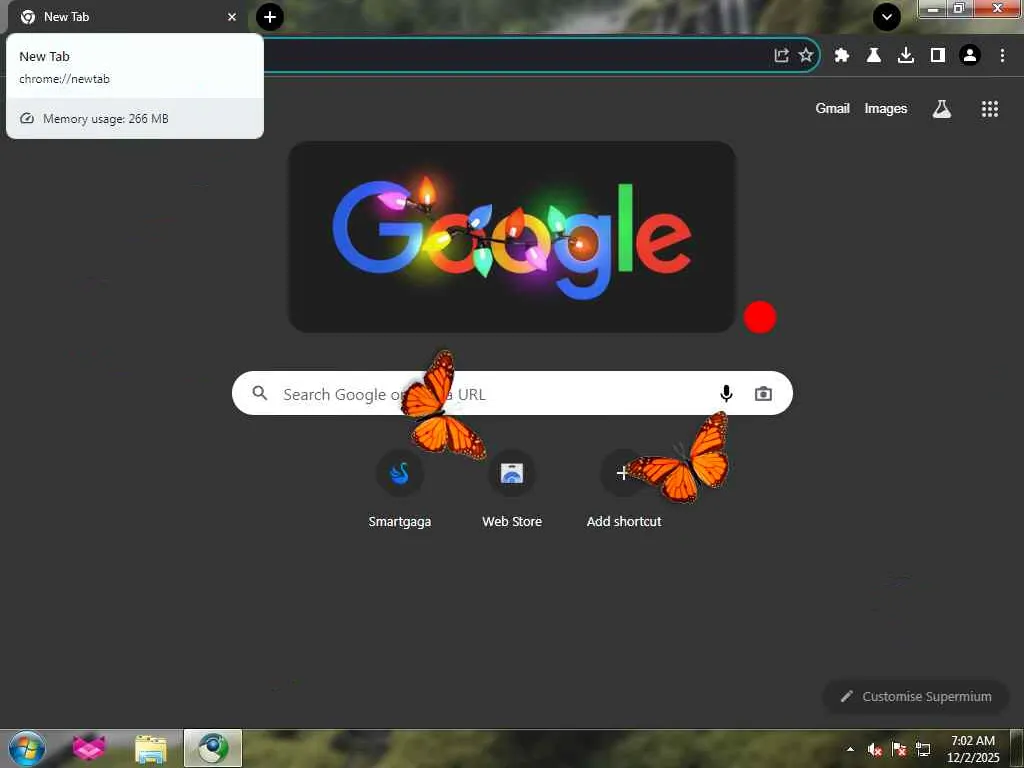
Task: Open the Images link
Action: (886, 108)
